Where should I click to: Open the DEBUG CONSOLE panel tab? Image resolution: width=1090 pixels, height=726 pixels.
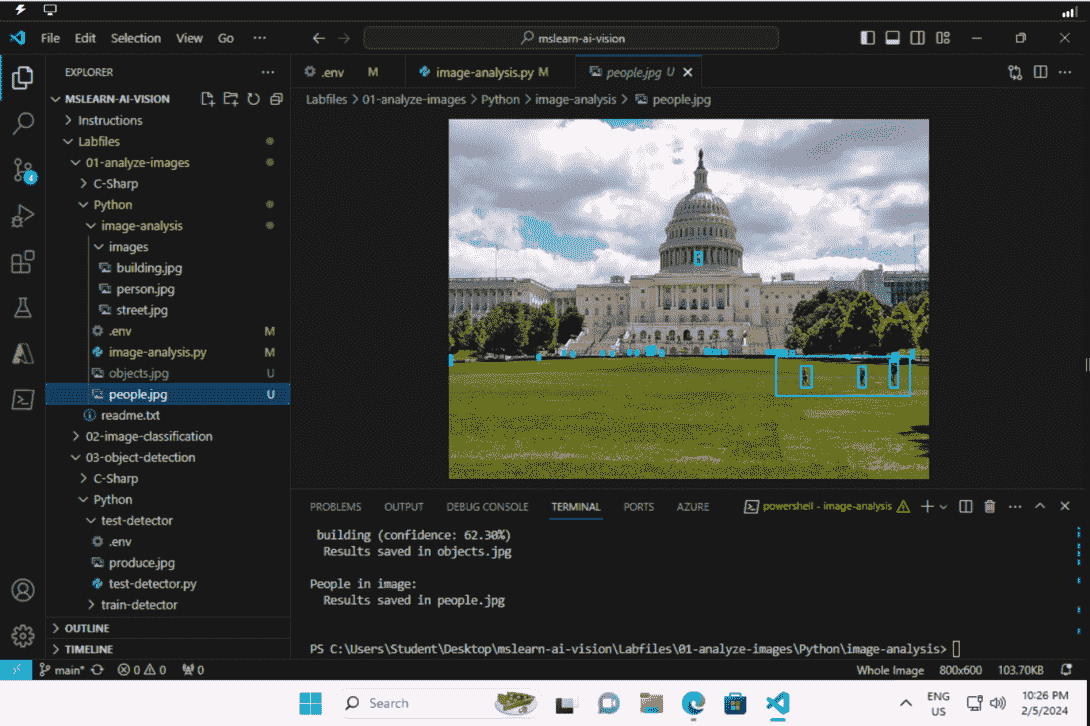click(x=487, y=506)
